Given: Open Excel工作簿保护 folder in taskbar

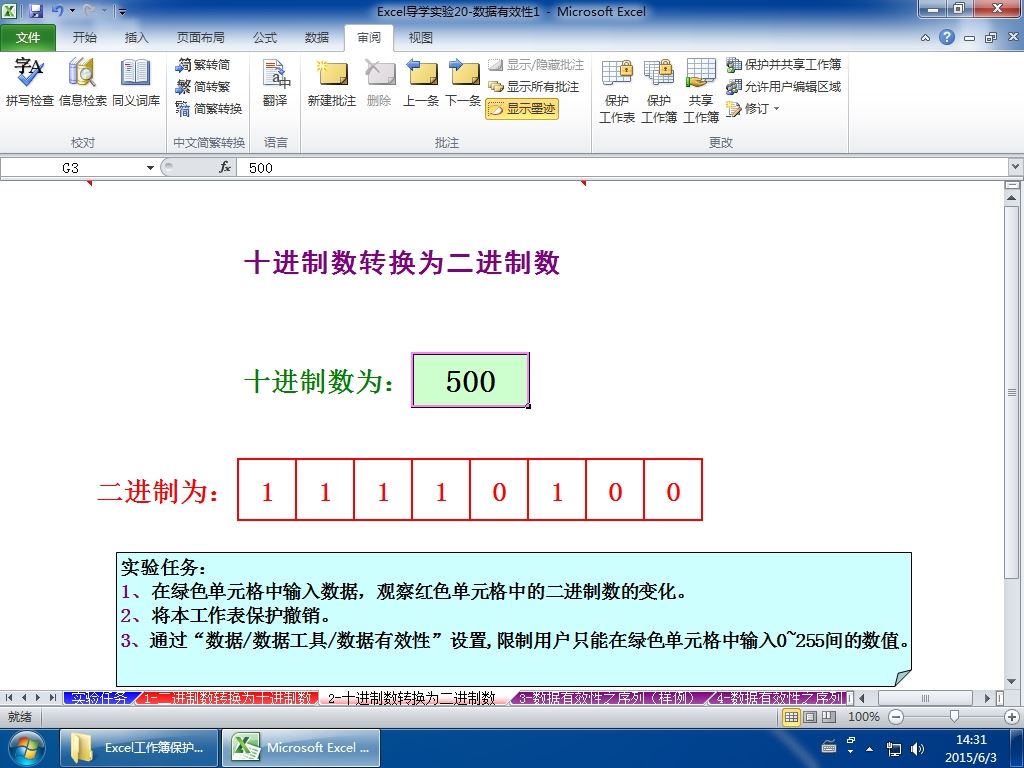Looking at the screenshot, I should pos(138,748).
